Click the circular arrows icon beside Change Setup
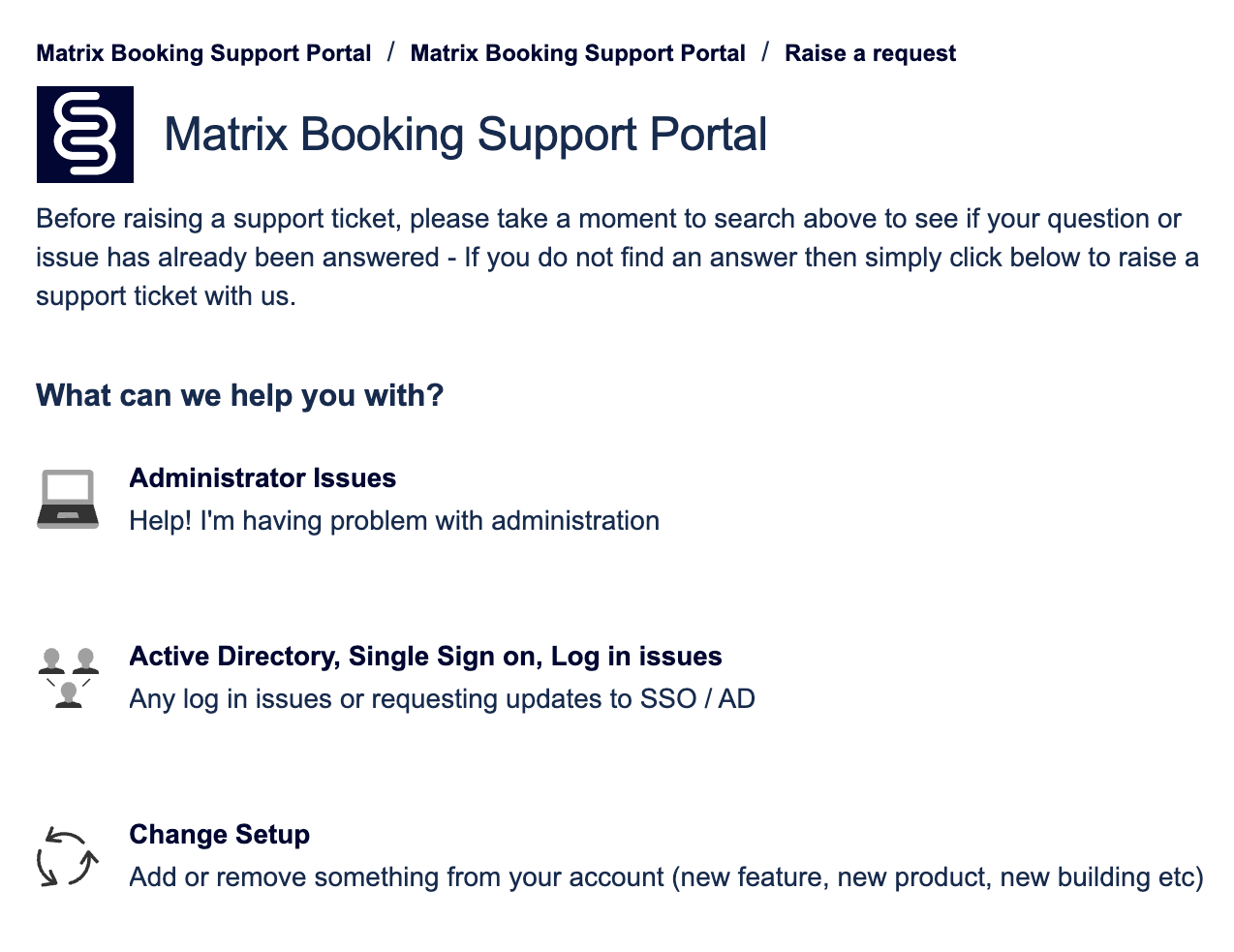 tap(68, 856)
